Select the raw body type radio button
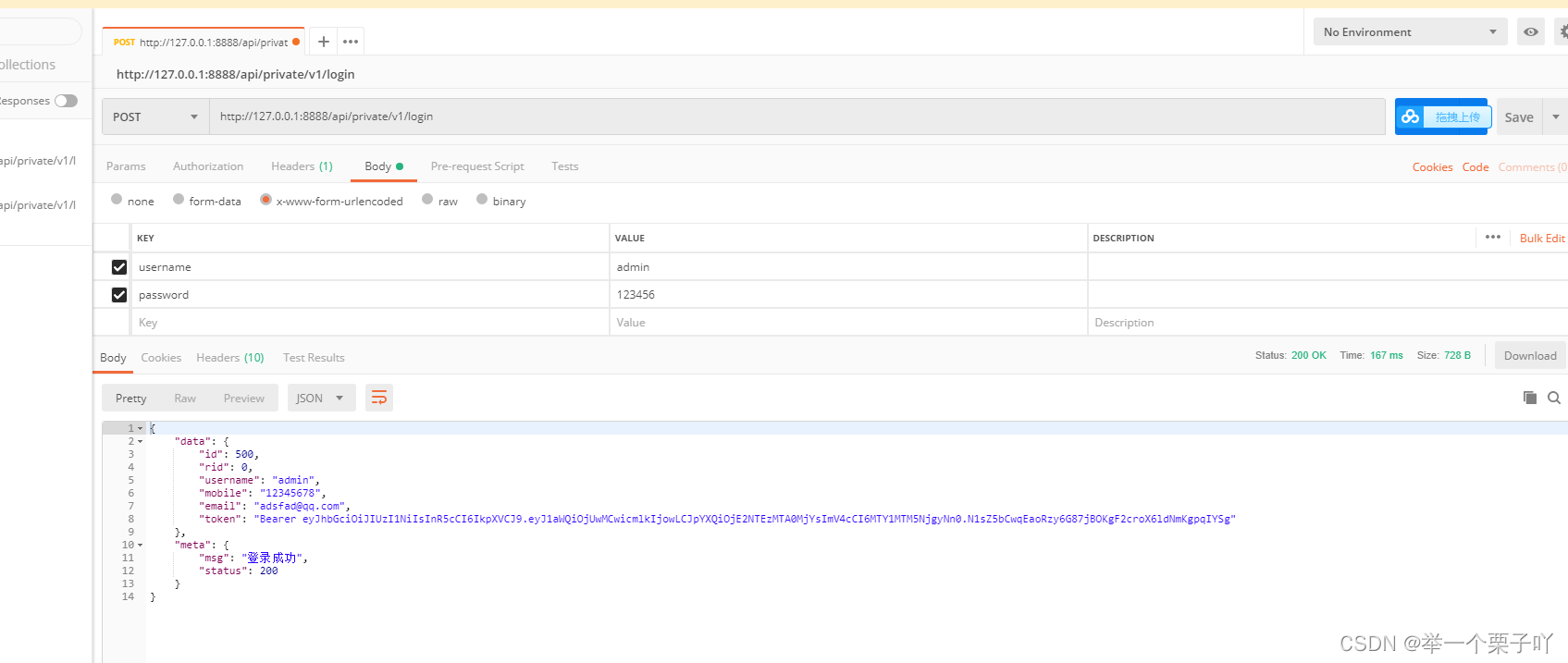 [x=427, y=200]
